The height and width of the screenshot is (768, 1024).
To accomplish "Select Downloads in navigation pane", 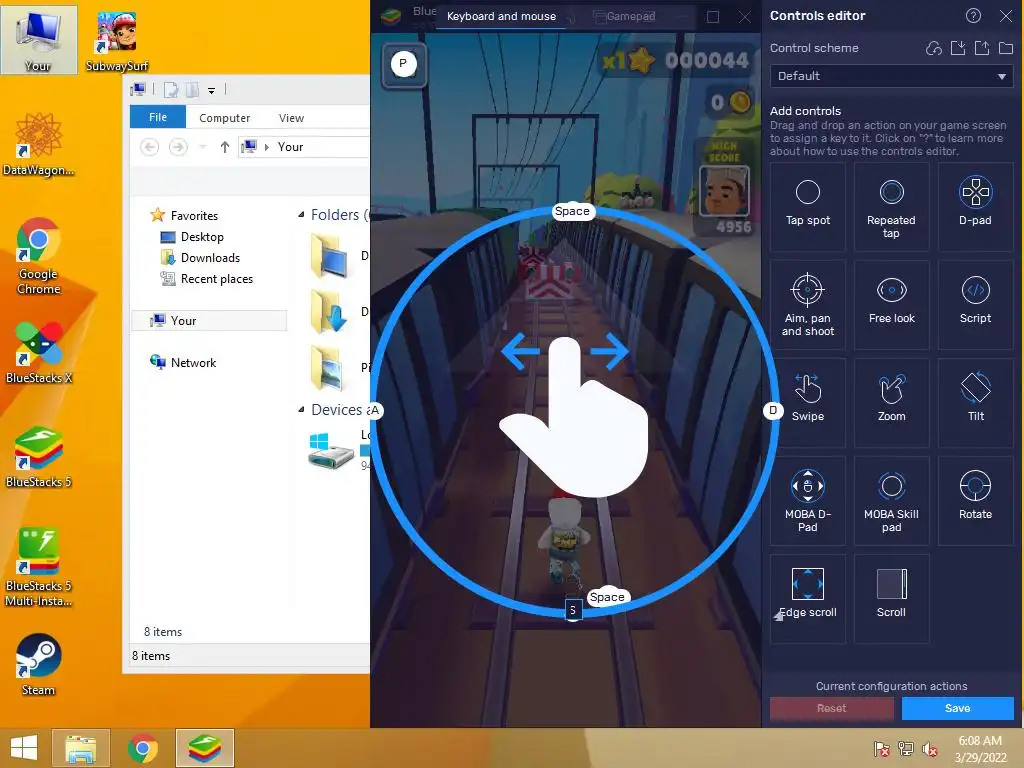I will click(x=200, y=257).
